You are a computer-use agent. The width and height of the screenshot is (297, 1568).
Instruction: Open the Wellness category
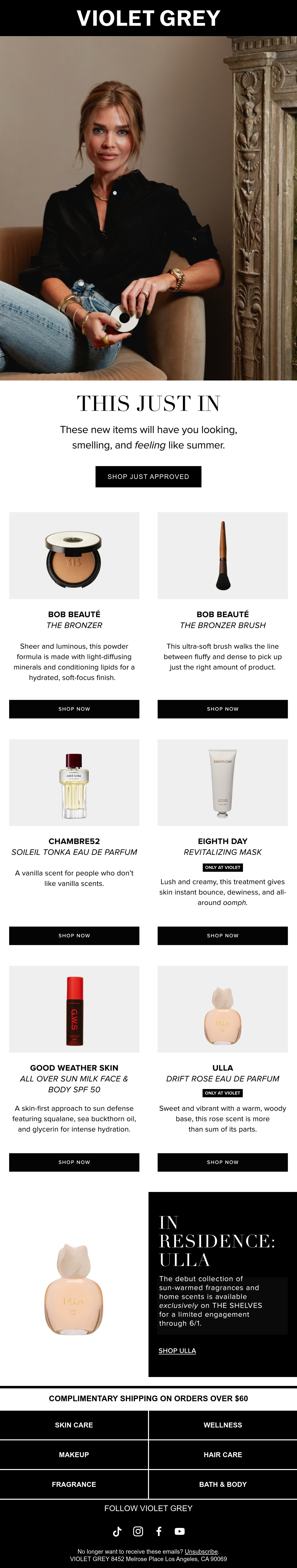[x=223, y=1425]
